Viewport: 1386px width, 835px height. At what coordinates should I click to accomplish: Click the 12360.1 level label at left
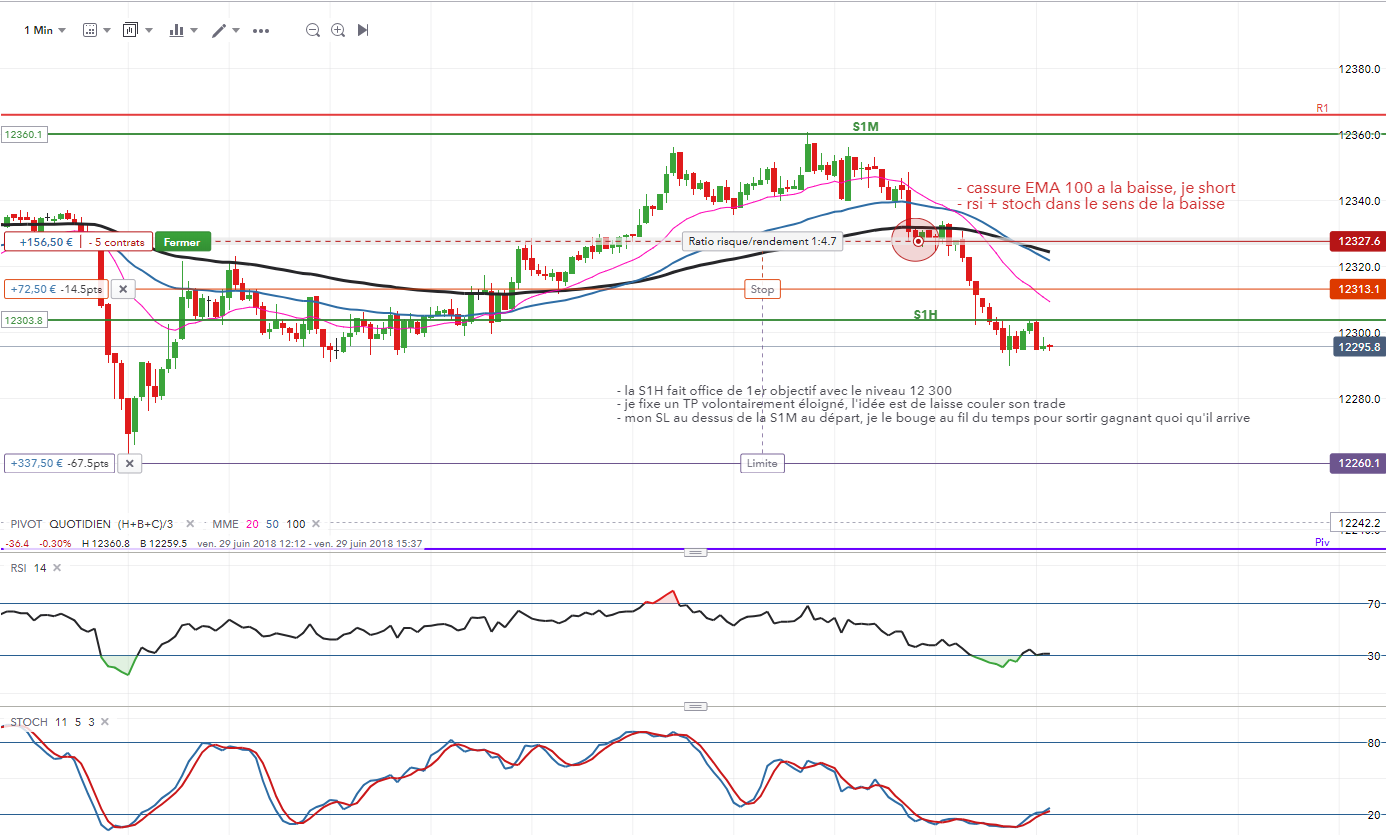(24, 134)
